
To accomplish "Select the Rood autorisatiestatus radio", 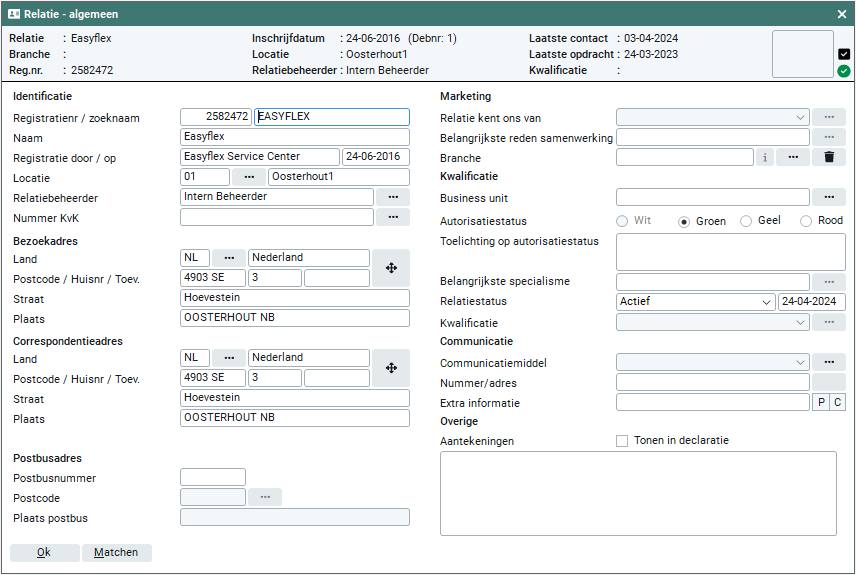I will (806, 221).
